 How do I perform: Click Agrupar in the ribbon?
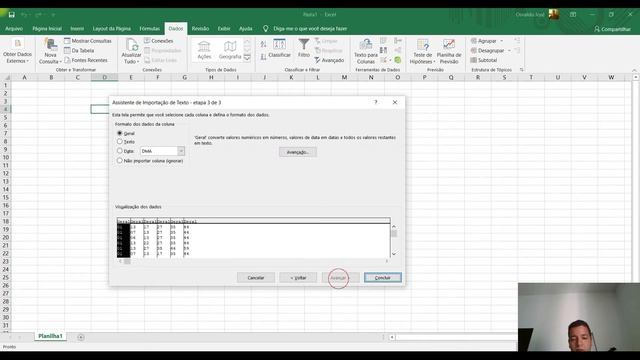tap(484, 41)
